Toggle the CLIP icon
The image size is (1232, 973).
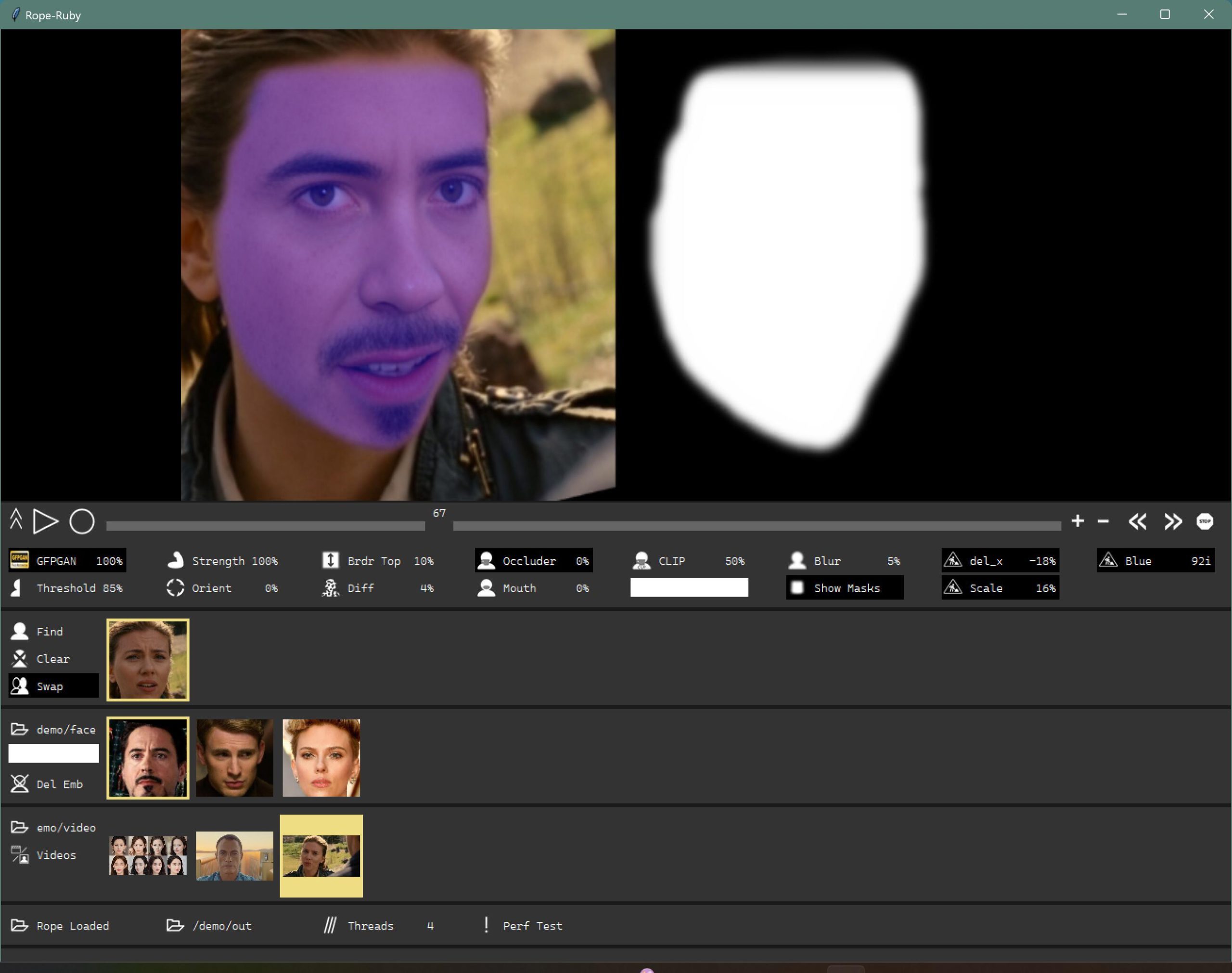[x=642, y=560]
